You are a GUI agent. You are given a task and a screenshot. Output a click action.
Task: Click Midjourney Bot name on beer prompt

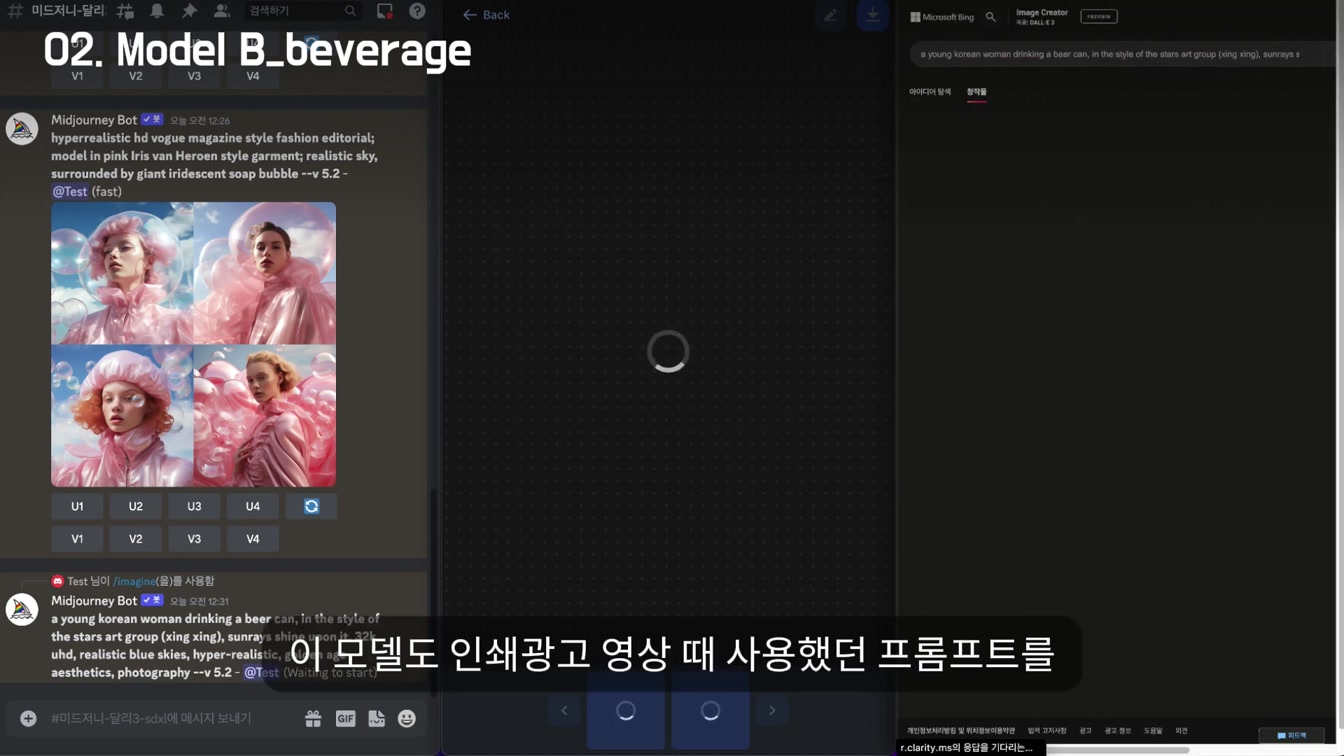[x=94, y=600]
